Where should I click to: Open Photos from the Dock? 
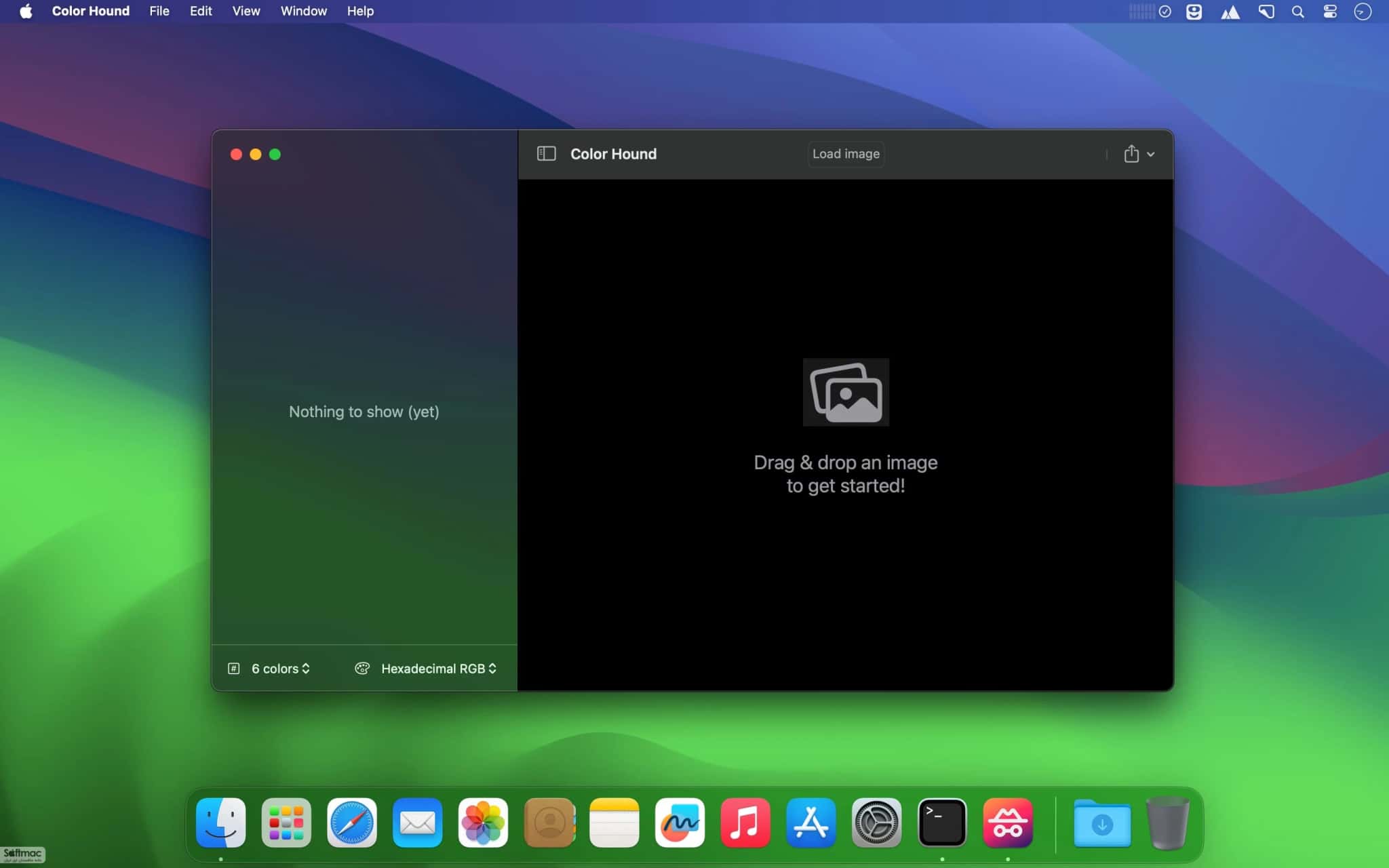pyautogui.click(x=483, y=823)
